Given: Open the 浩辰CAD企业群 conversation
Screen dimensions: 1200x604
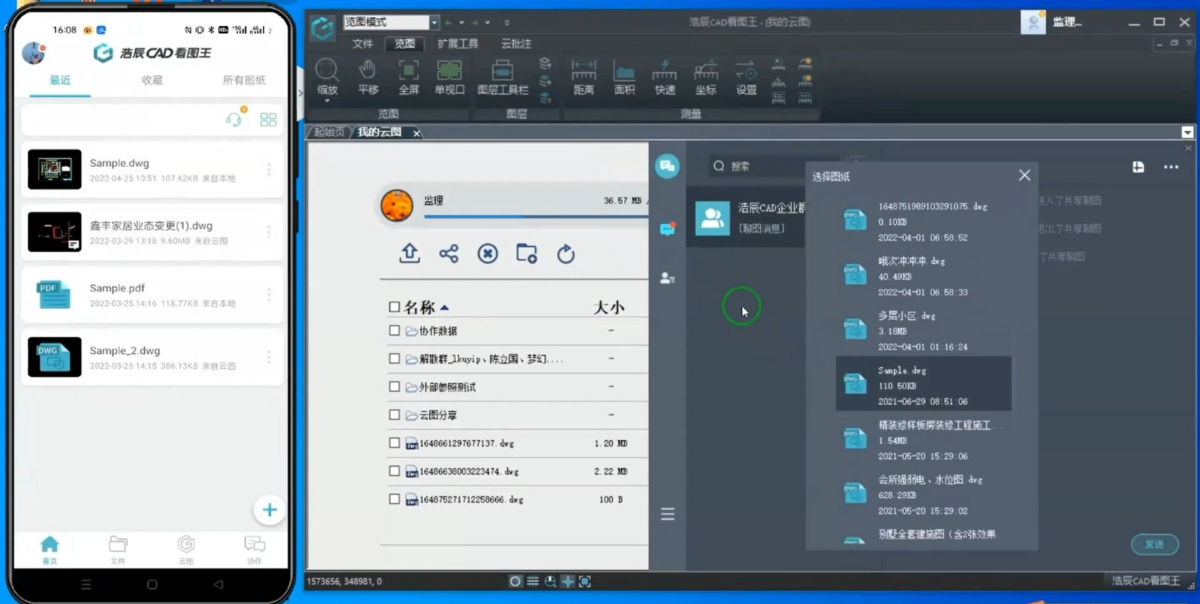Looking at the screenshot, I should point(745,218).
